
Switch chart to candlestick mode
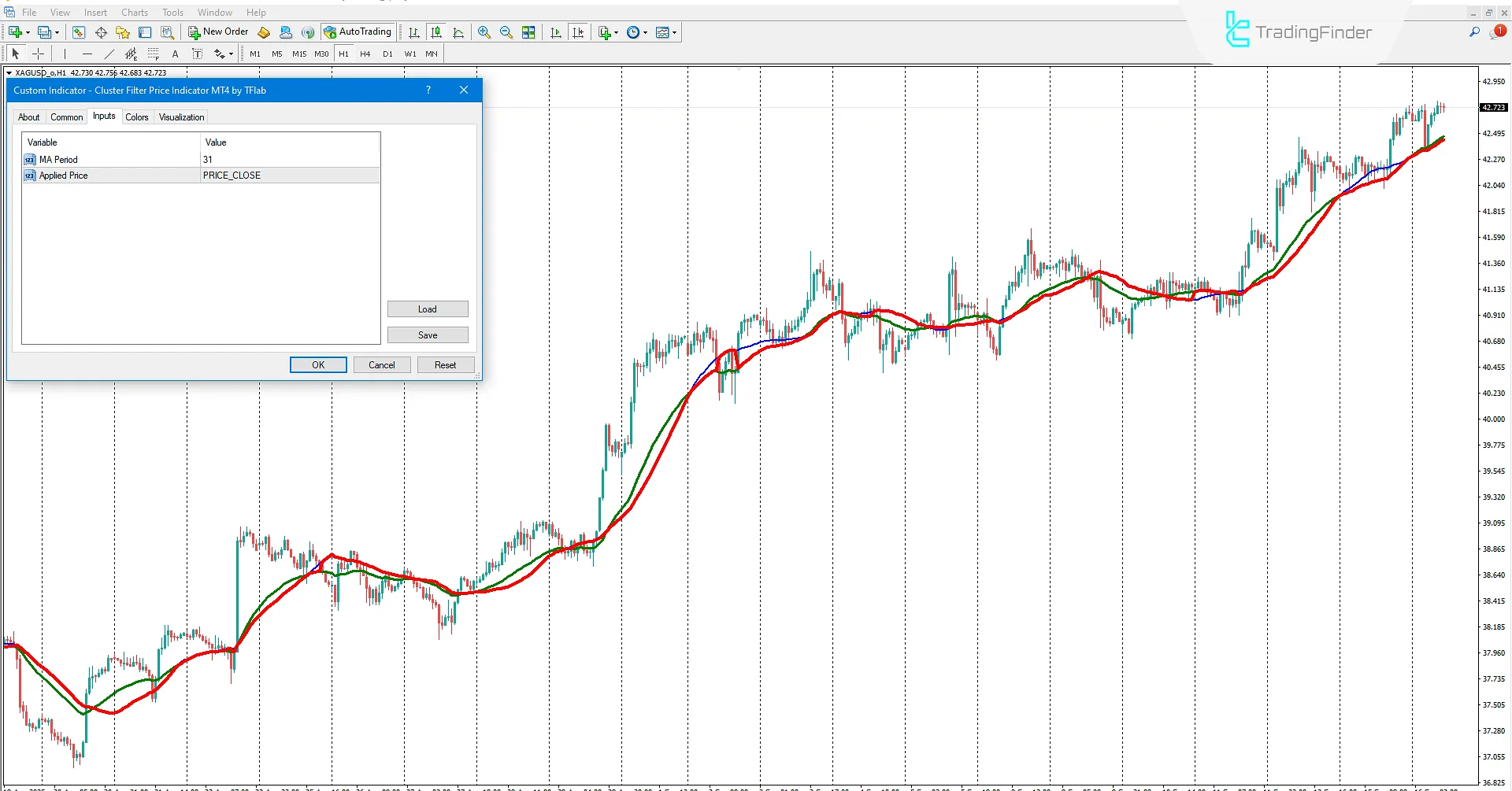436,32
